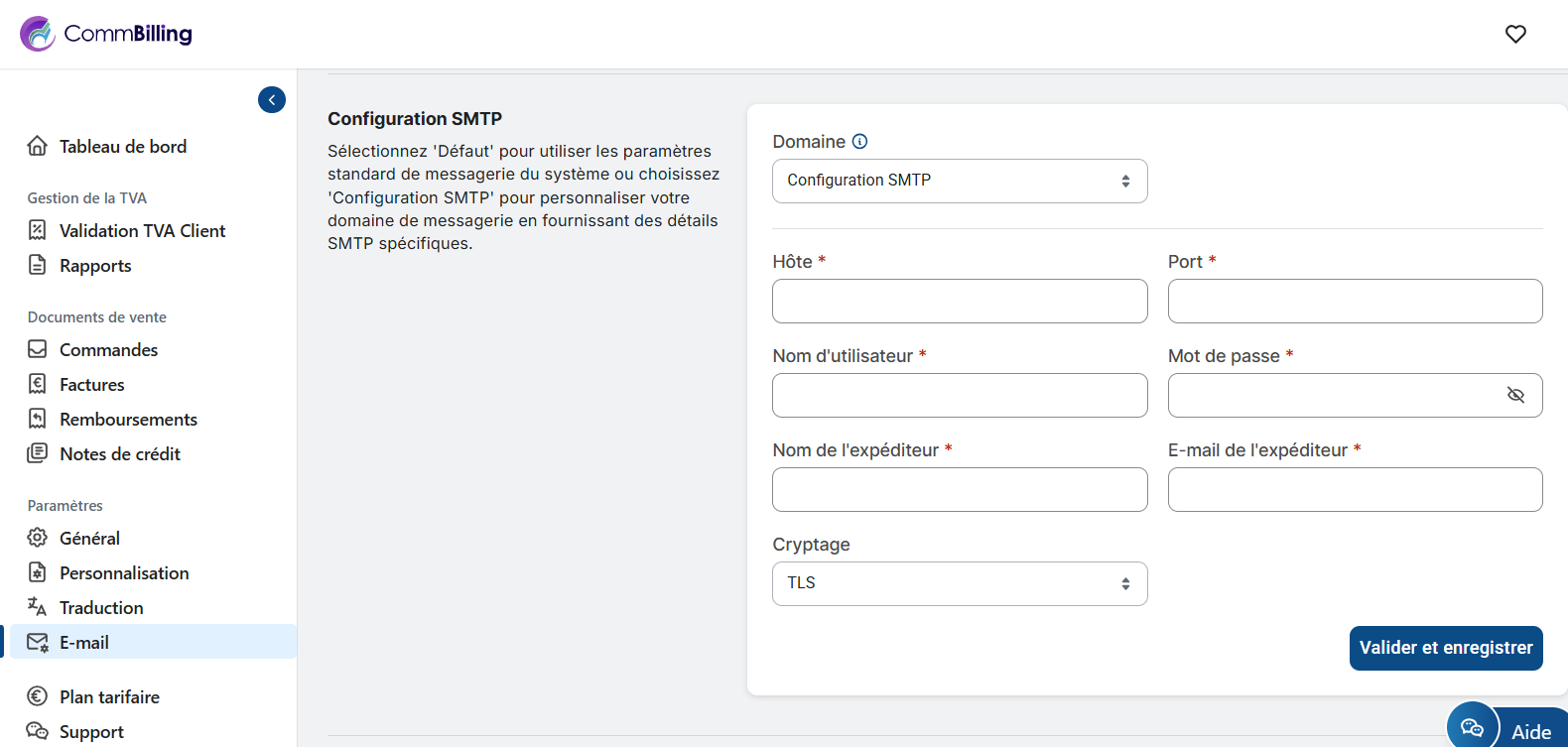
Task: Click the Factures euro document icon
Action: click(38, 384)
